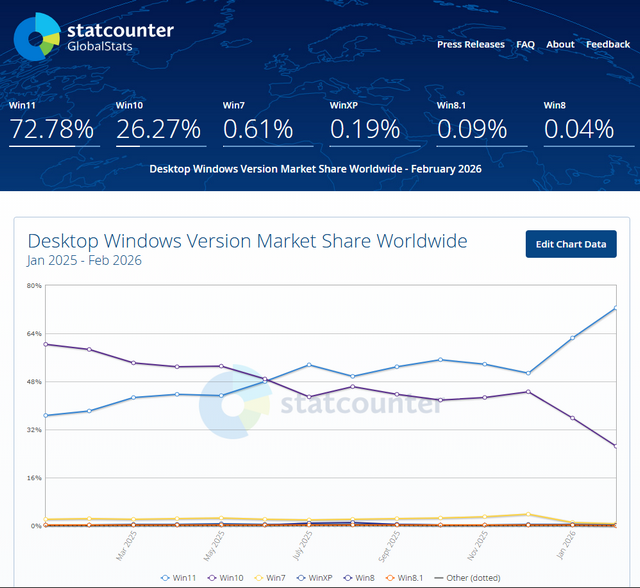Viewport: 640px width, 588px height.
Task: Open the Feedback link
Action: coord(608,44)
